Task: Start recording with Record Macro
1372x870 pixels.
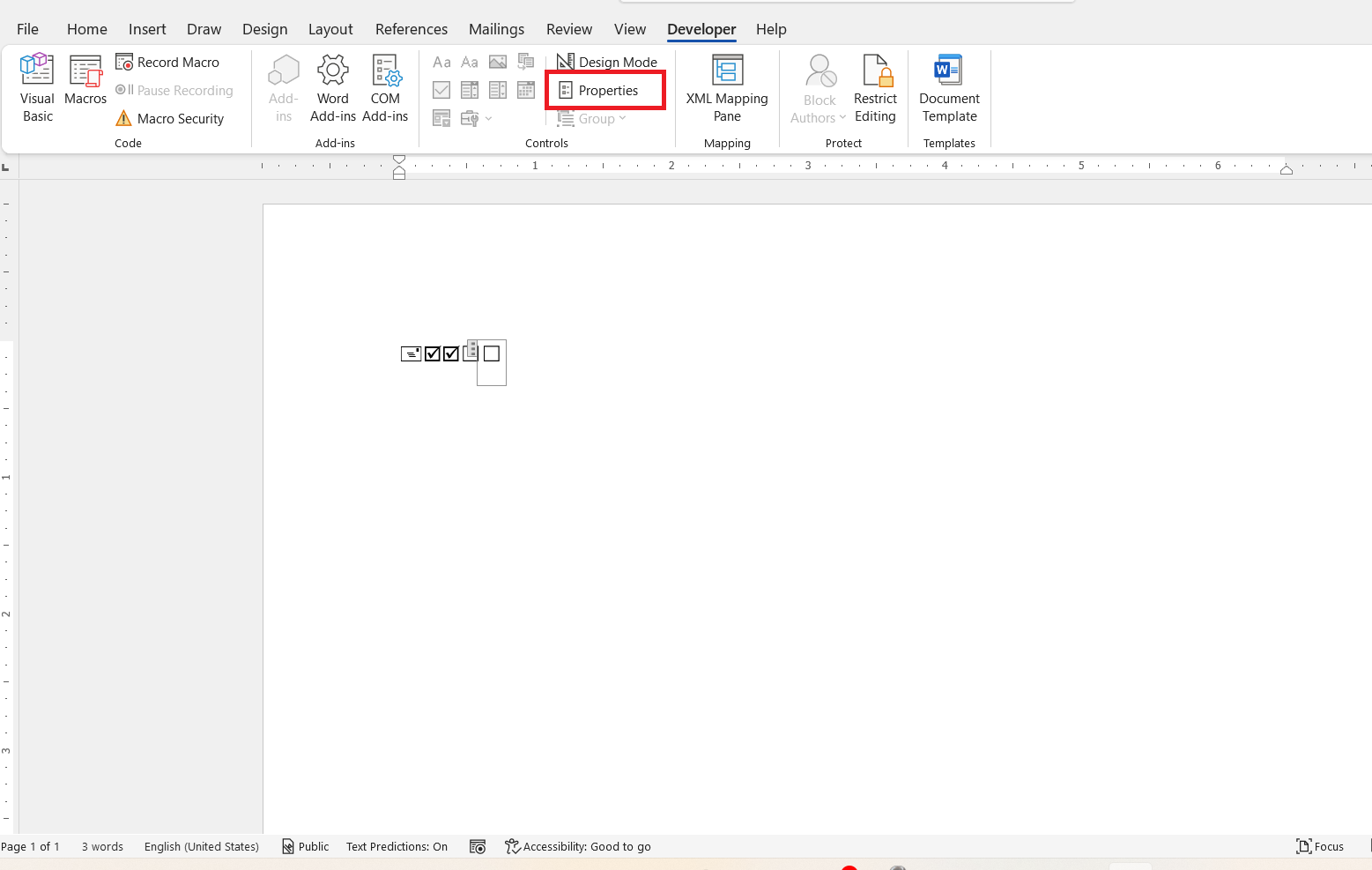Action: click(167, 62)
